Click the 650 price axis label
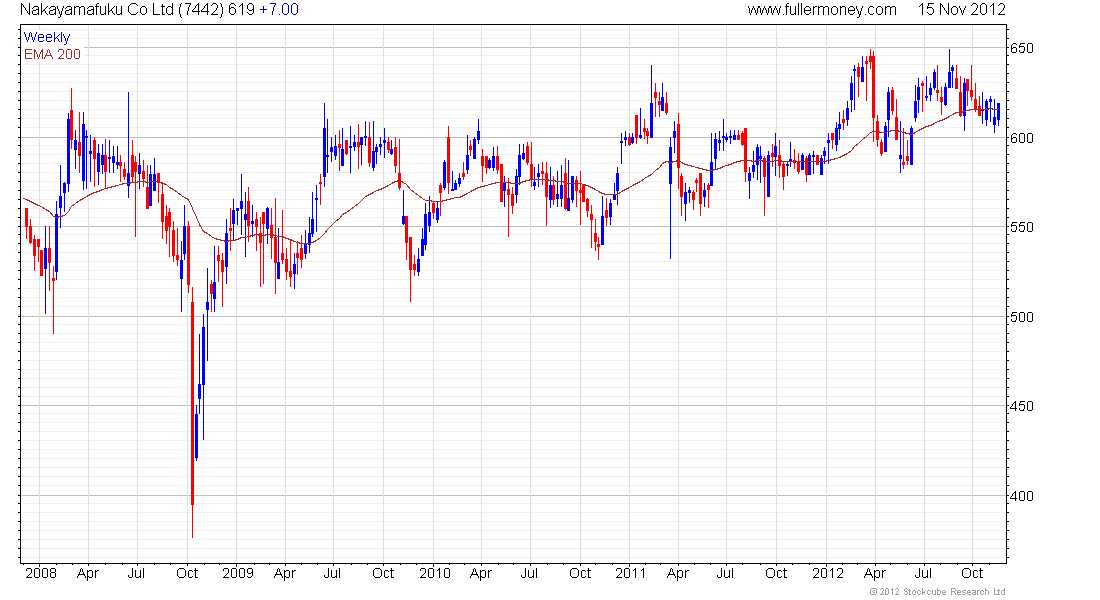This screenshot has width=1100, height=600. click(x=1021, y=48)
